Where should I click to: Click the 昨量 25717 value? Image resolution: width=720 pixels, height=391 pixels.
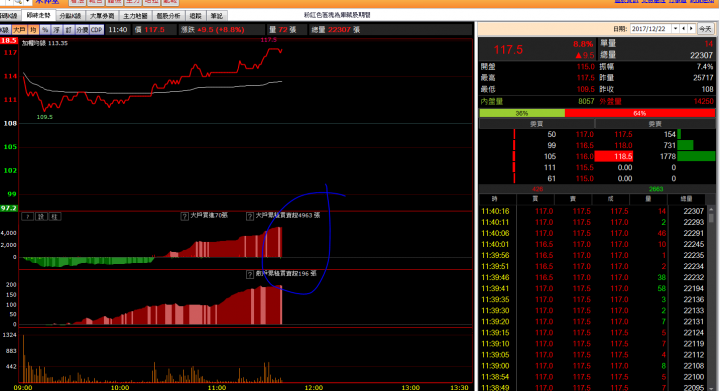(x=703, y=78)
